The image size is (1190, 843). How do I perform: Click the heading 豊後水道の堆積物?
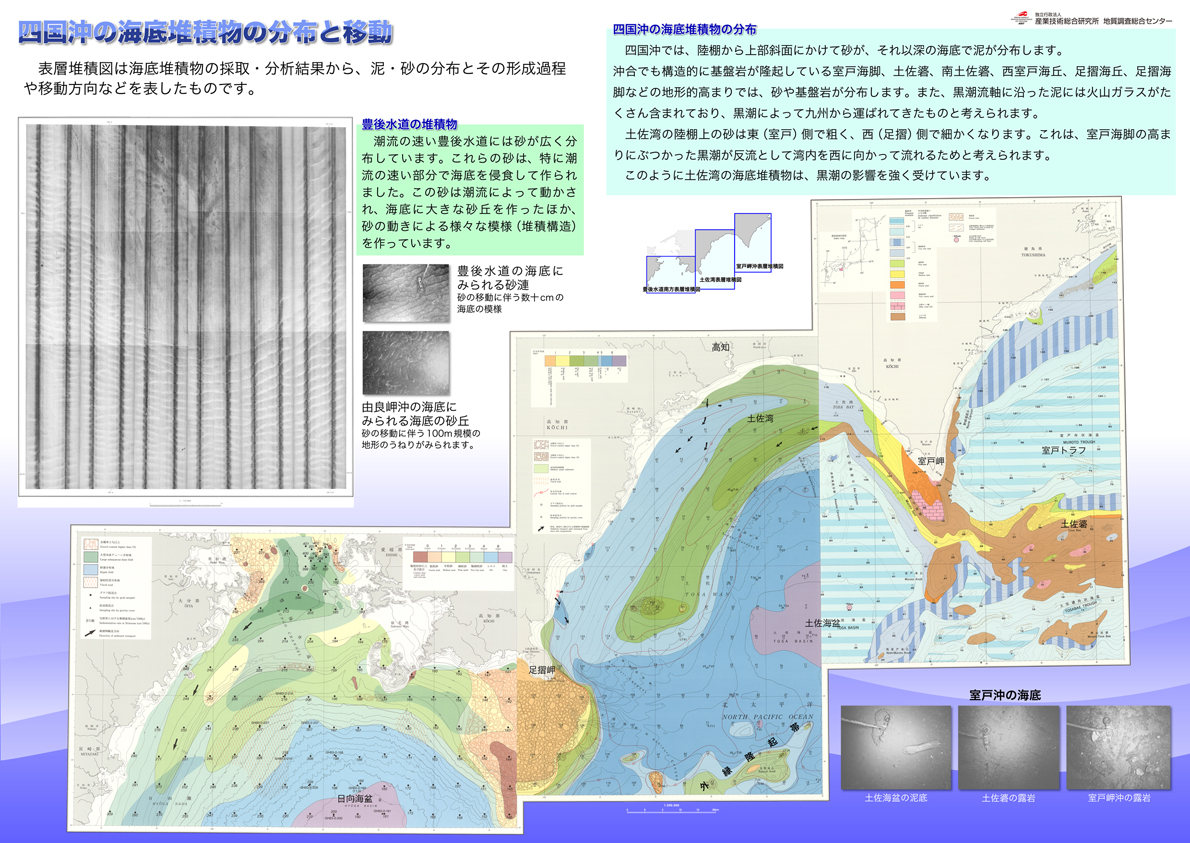click(409, 124)
